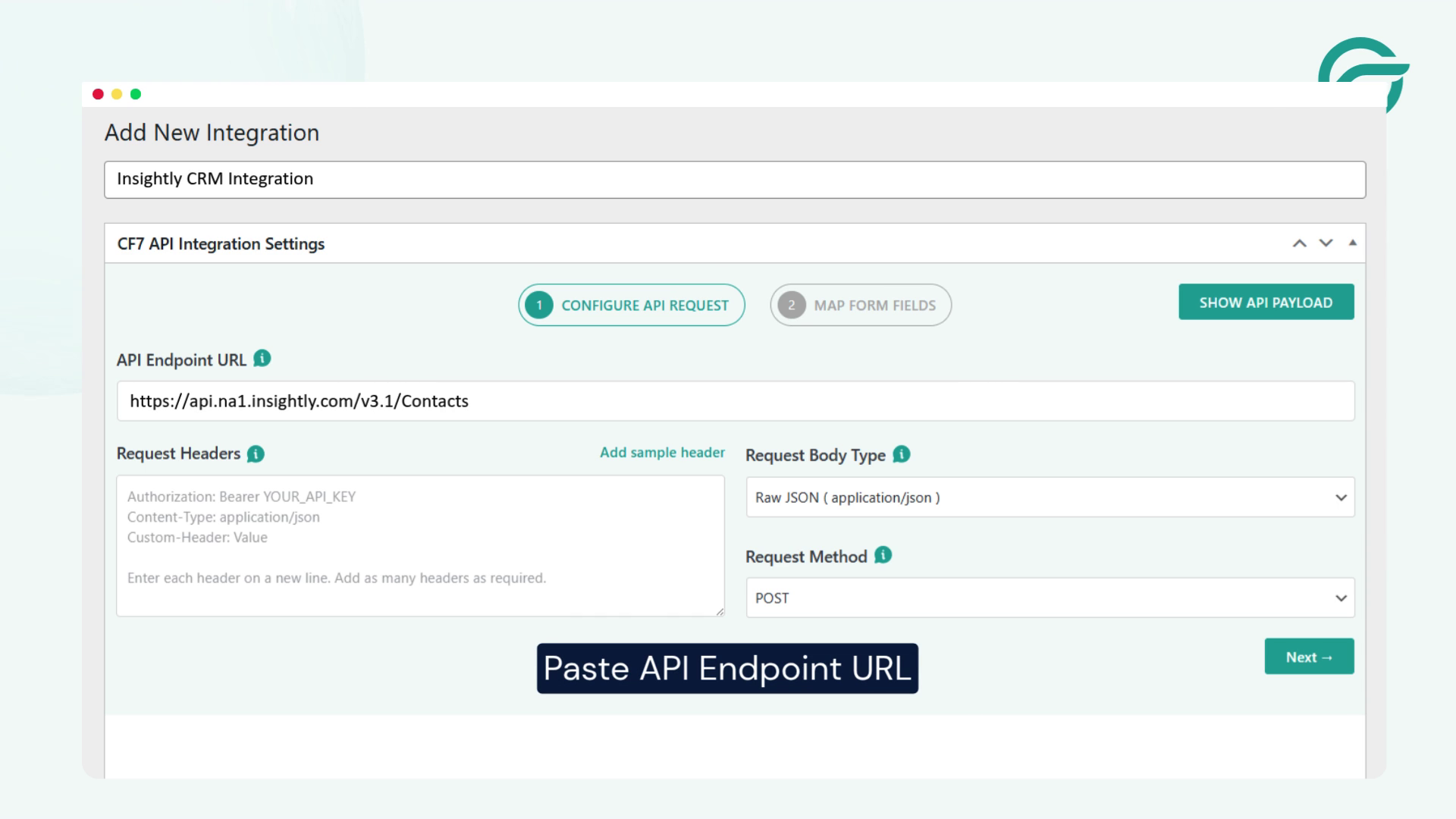Click the Request Body Type info icon
The width and height of the screenshot is (1456, 819).
(902, 454)
